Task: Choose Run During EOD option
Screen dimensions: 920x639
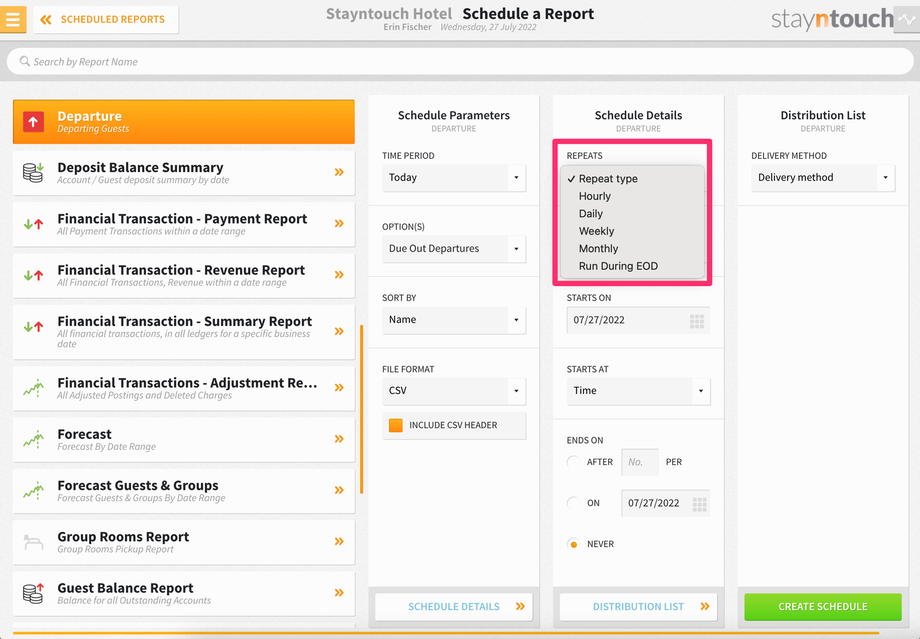Action: [632, 266]
